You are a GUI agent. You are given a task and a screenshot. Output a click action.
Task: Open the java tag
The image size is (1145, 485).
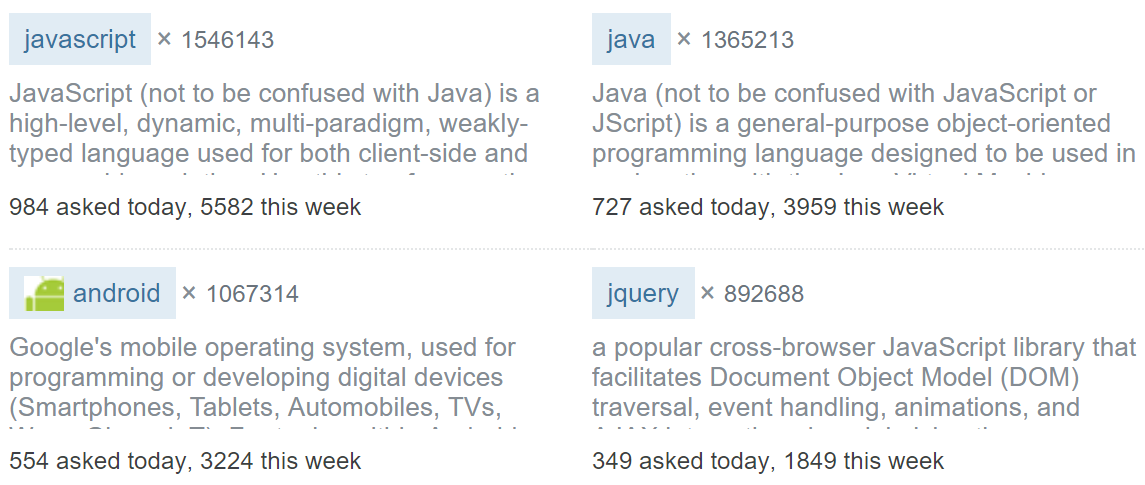point(631,39)
